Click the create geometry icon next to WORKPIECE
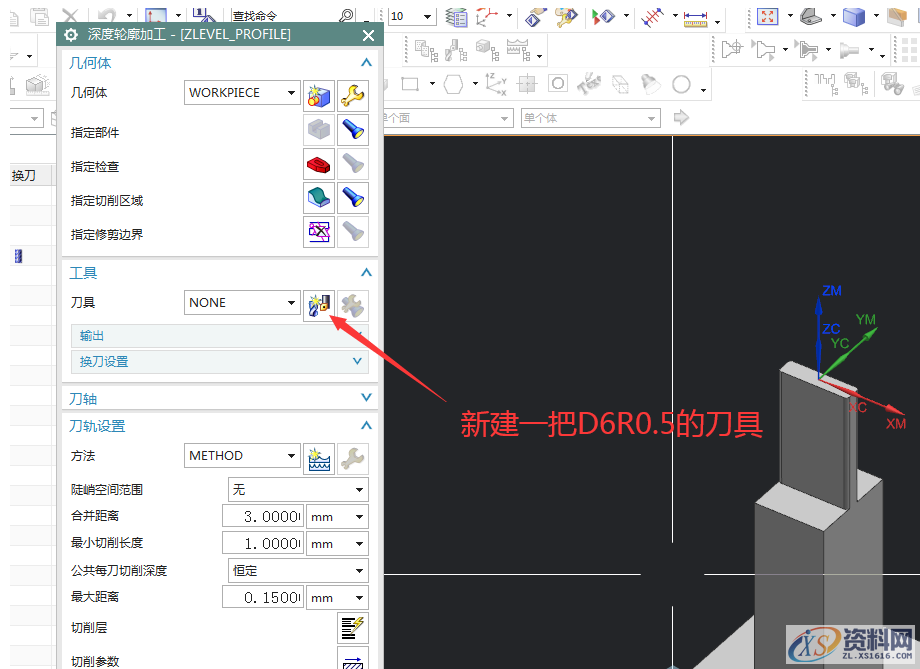920x669 pixels. pyautogui.click(x=319, y=95)
